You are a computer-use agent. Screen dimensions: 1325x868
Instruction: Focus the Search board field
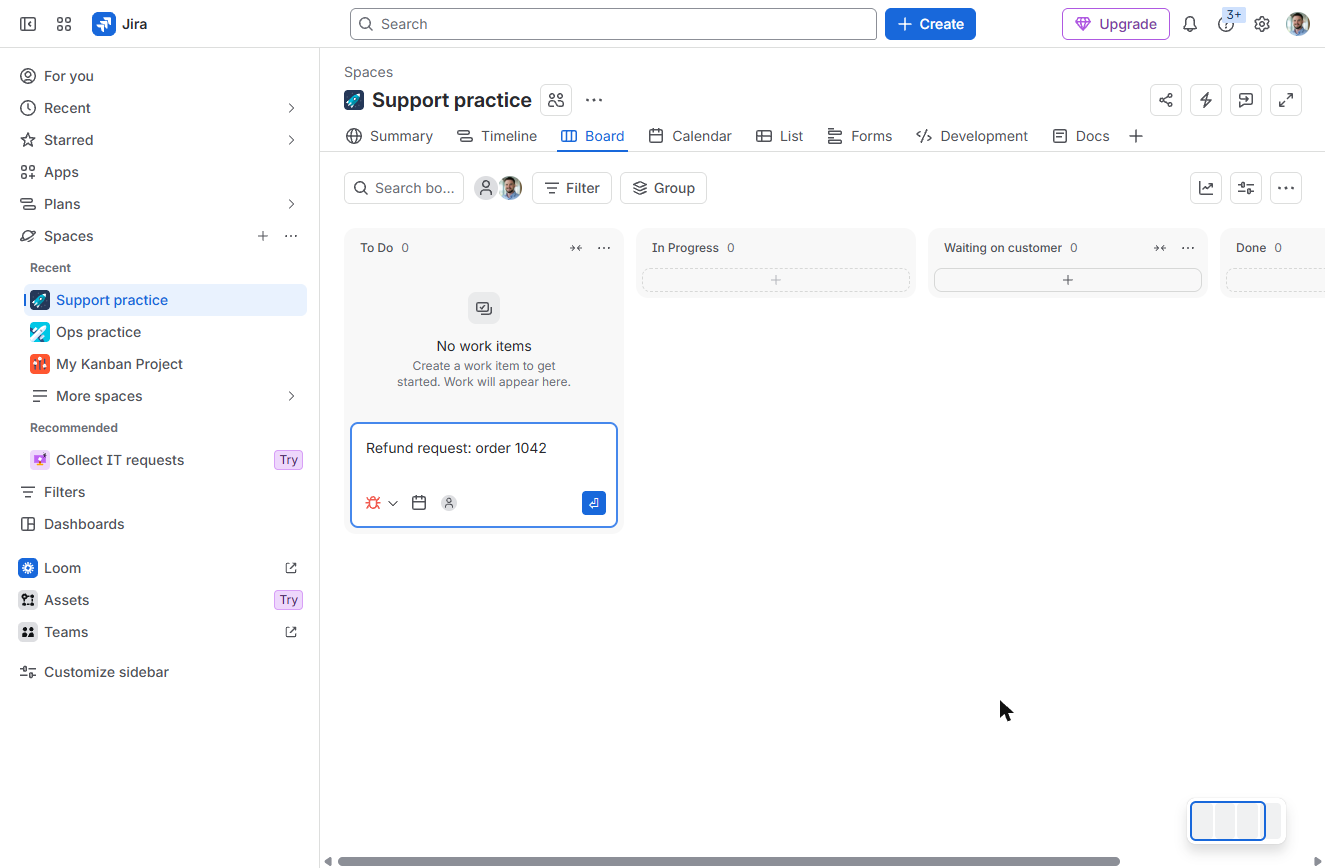tap(404, 188)
